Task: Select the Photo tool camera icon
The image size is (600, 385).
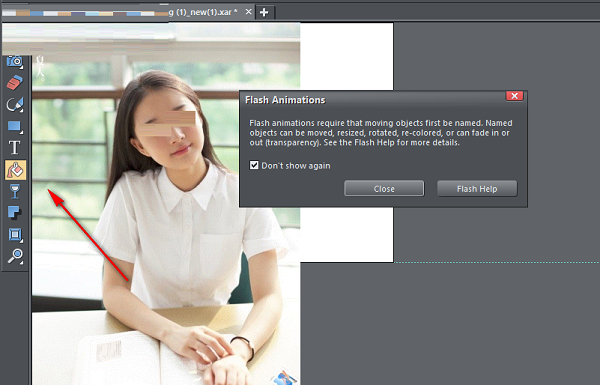Action: tap(15, 61)
